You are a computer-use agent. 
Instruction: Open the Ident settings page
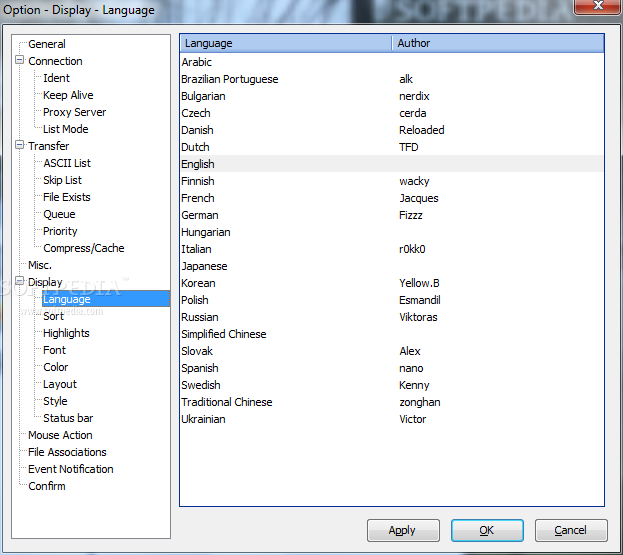(x=56, y=78)
